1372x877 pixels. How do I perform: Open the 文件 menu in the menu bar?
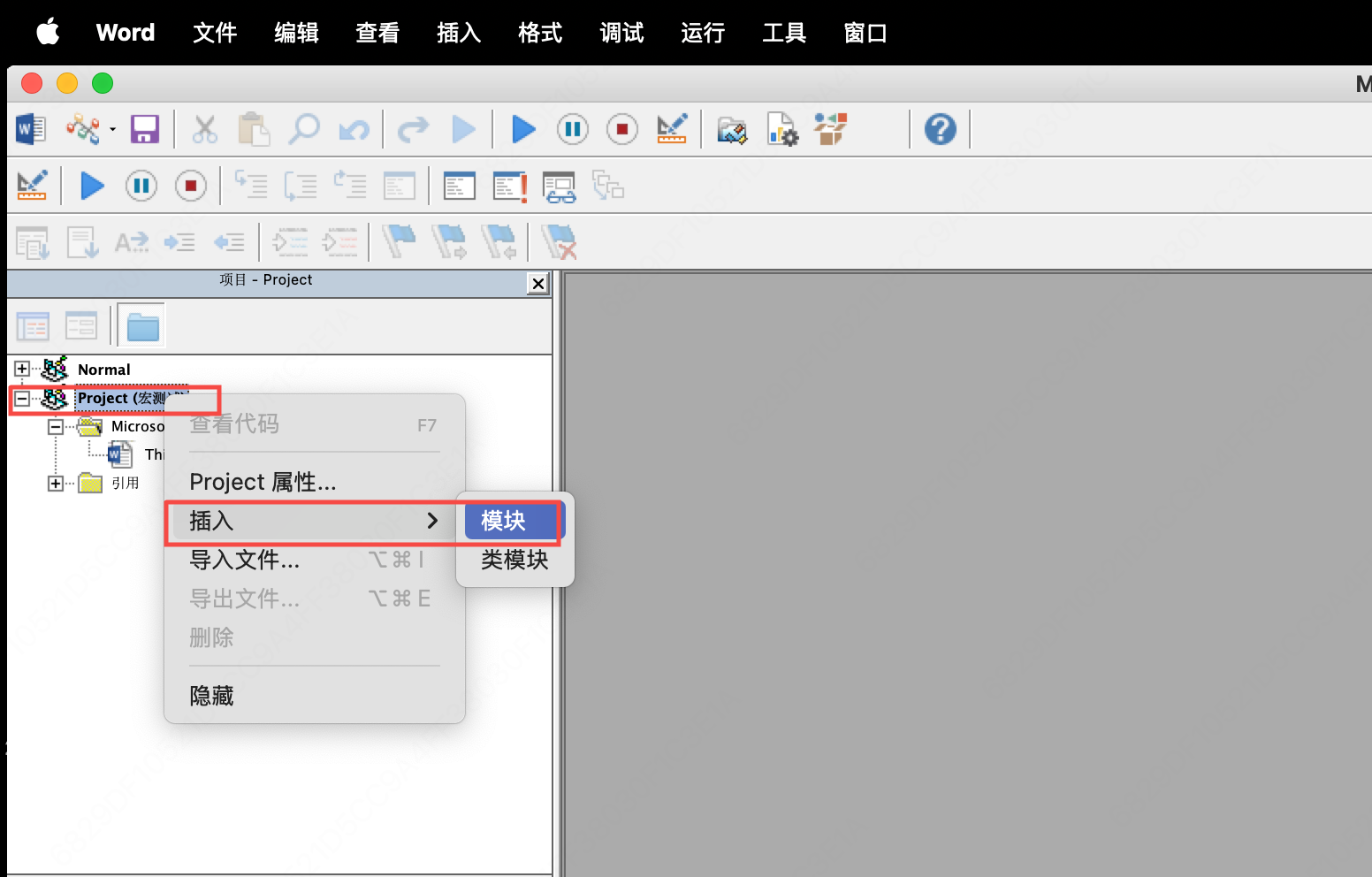[215, 33]
